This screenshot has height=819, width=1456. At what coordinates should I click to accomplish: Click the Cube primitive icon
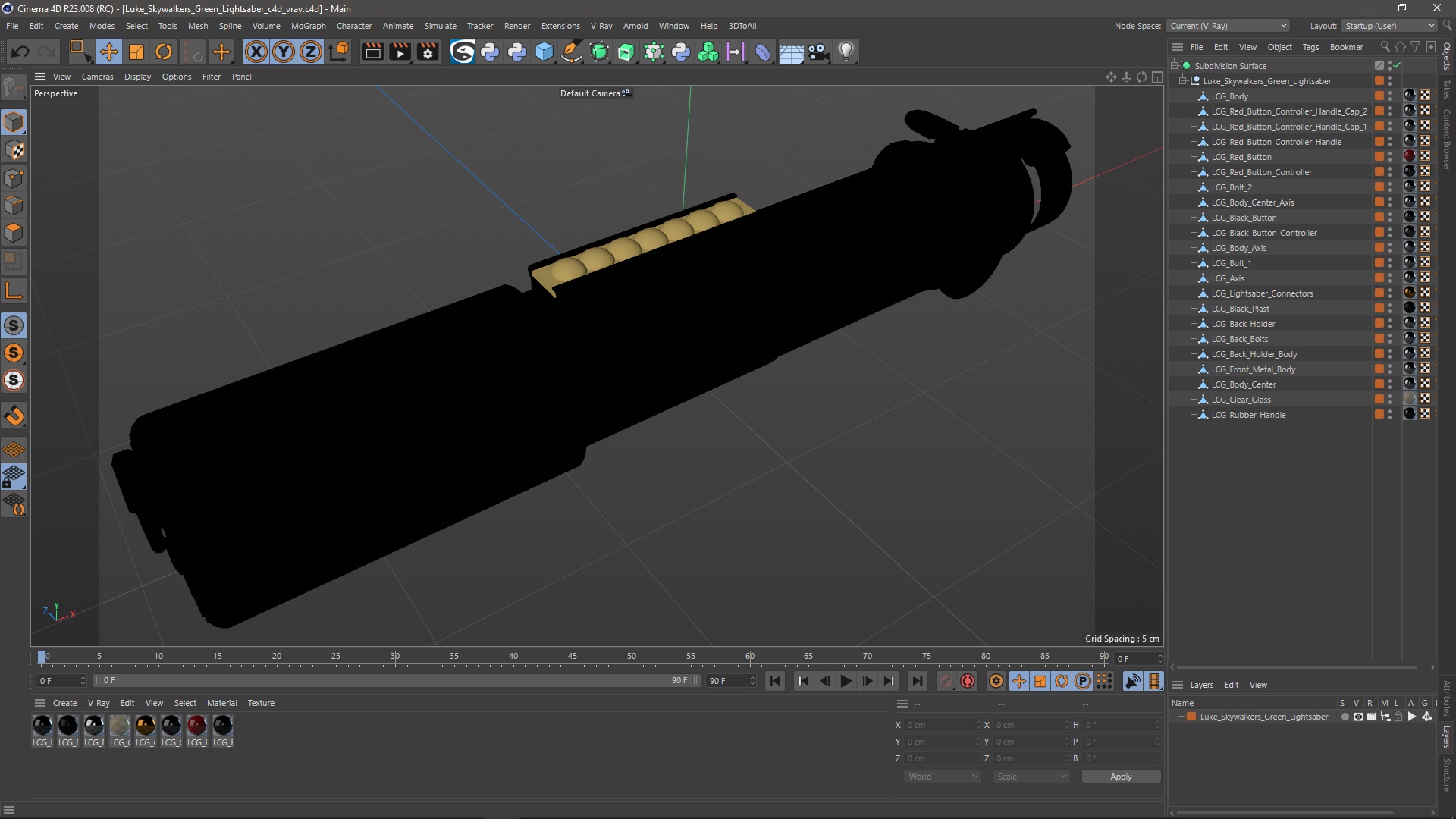[x=544, y=52]
